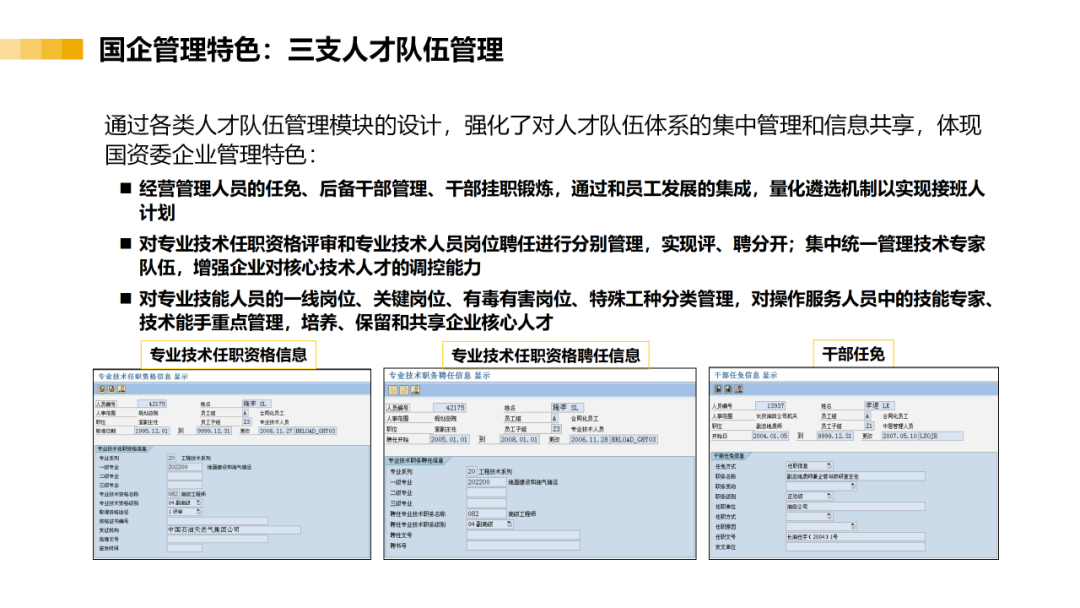Click the 任职文号 field 长油任字(2004)1号
1080x608 pixels.
(x=855, y=536)
